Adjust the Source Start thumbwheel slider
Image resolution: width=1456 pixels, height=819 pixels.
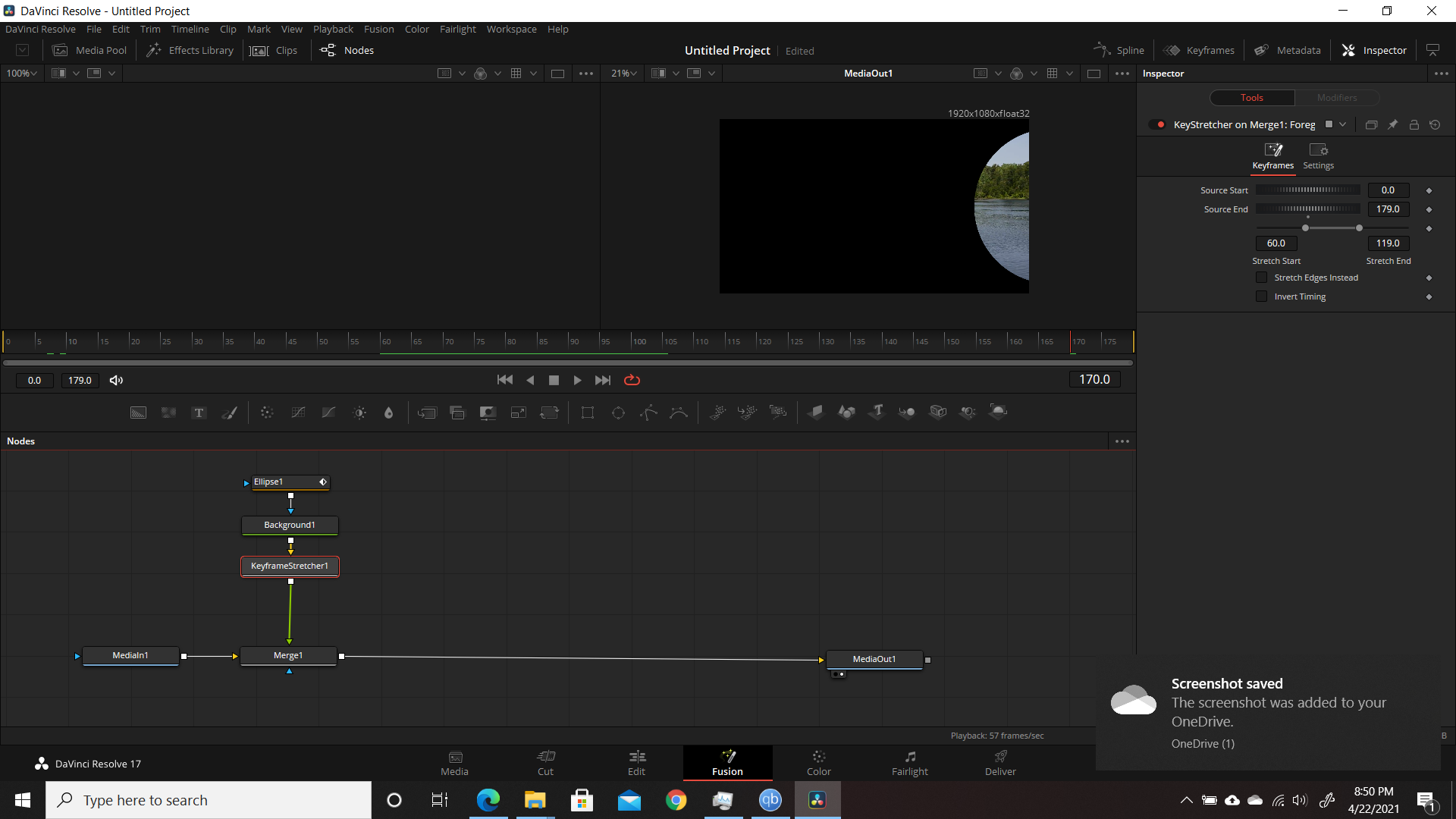tap(1308, 190)
